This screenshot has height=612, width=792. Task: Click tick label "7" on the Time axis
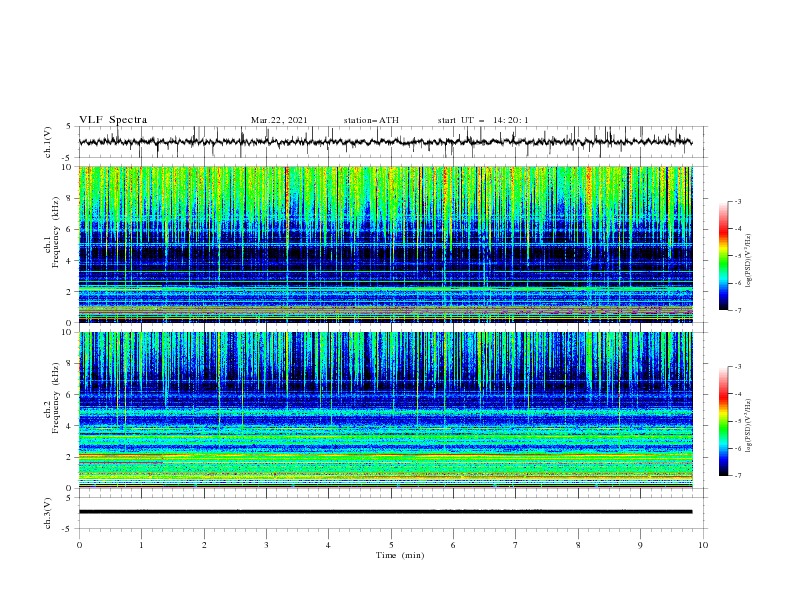[x=516, y=545]
